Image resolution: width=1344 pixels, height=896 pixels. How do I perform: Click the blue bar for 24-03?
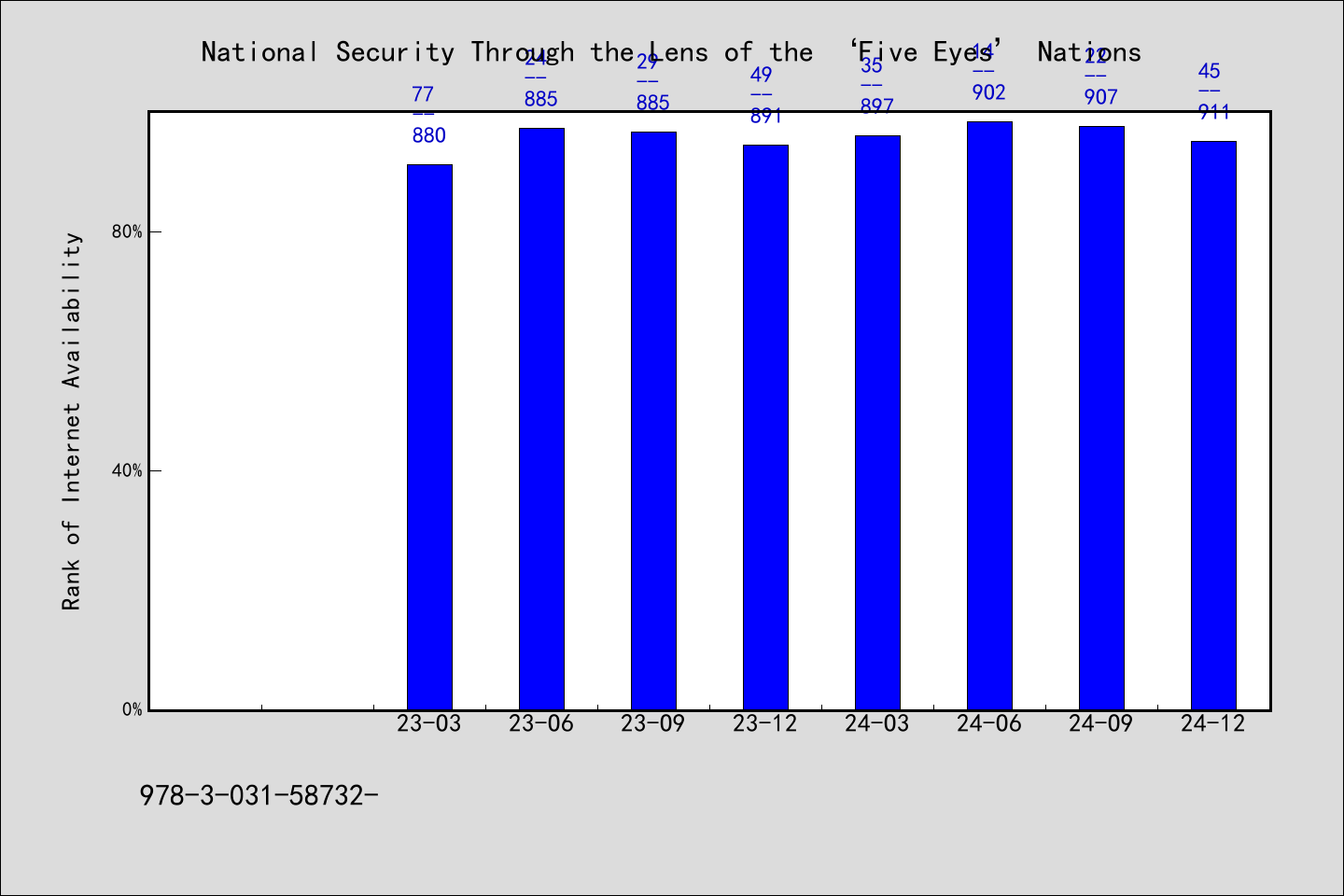(x=877, y=423)
